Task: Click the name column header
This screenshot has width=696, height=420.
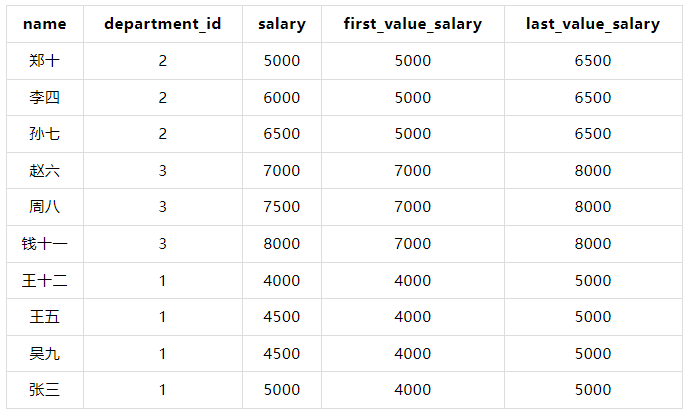Action: click(44, 24)
